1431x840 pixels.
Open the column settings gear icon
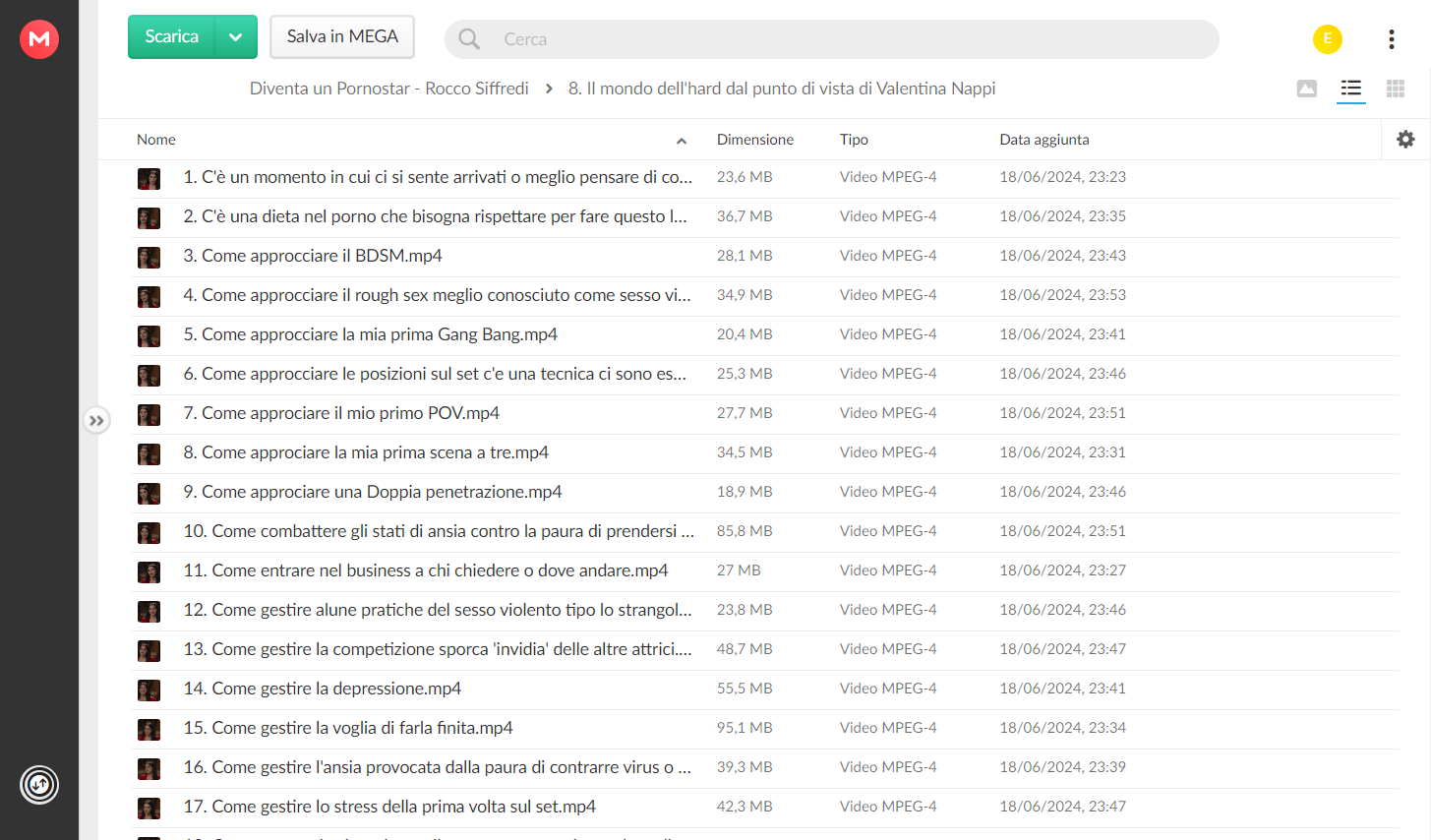[x=1405, y=140]
